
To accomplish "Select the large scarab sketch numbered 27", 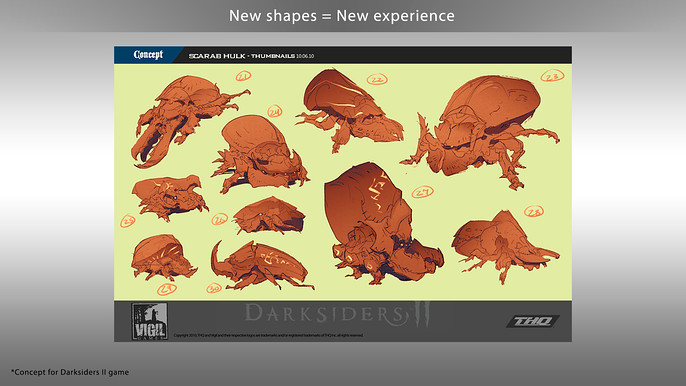I will point(384,223).
